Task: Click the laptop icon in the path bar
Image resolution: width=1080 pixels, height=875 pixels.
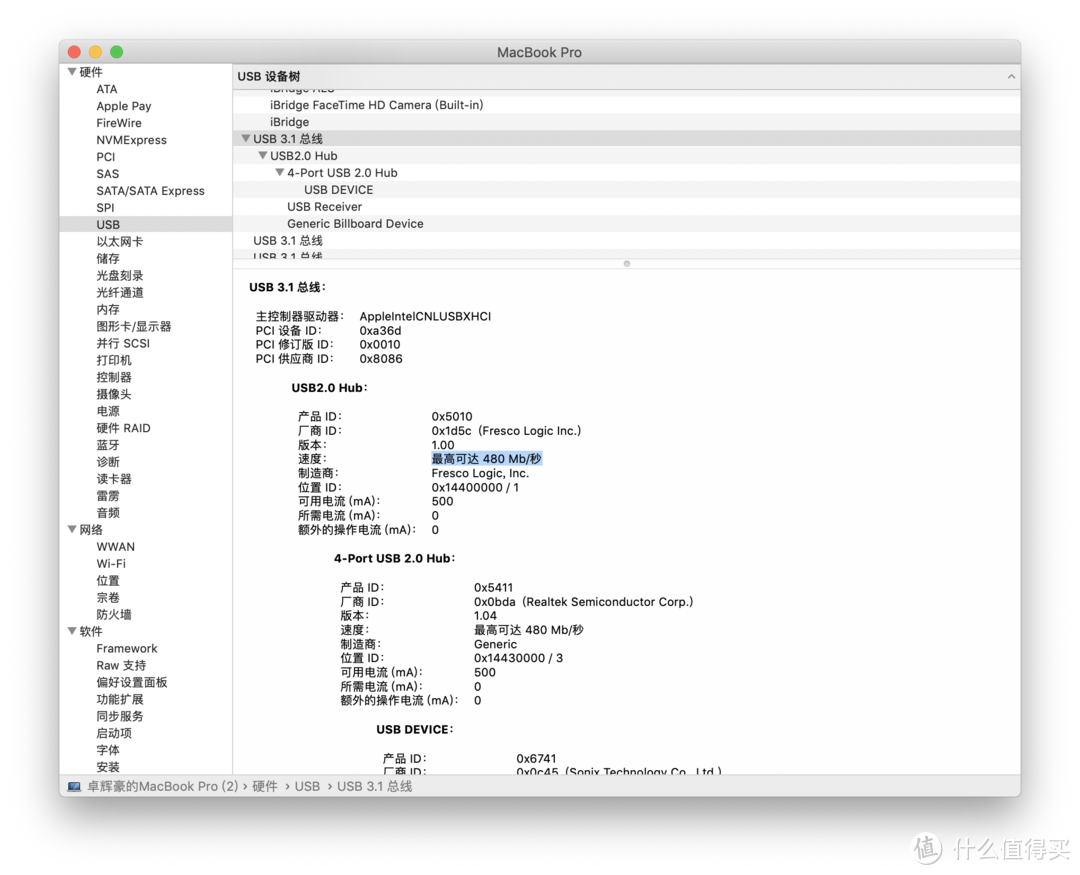Action: pos(74,787)
